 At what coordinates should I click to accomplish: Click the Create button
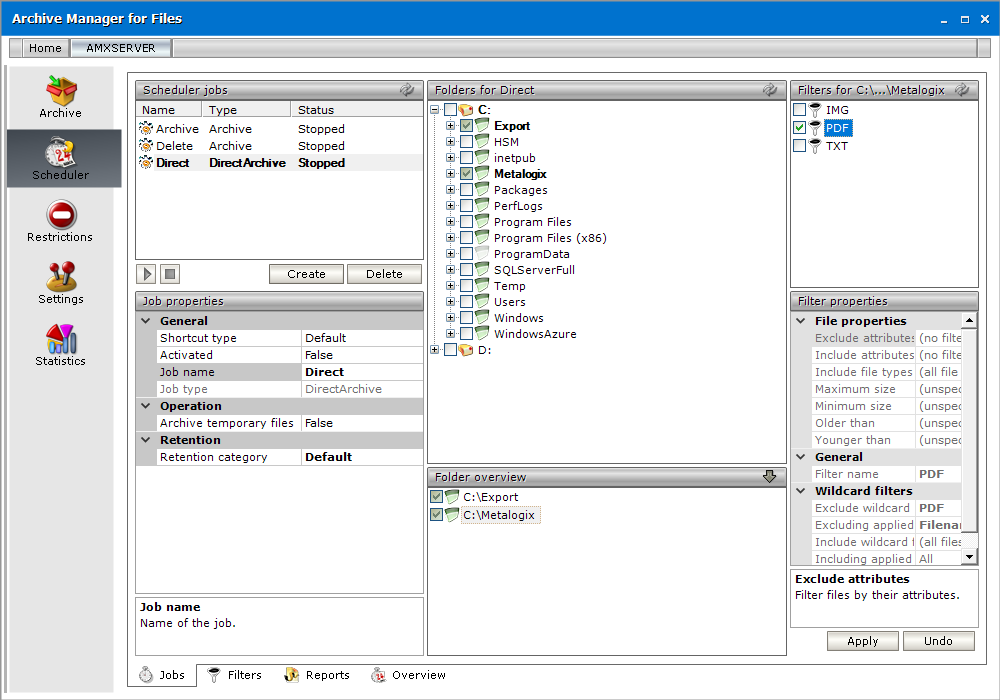[306, 273]
